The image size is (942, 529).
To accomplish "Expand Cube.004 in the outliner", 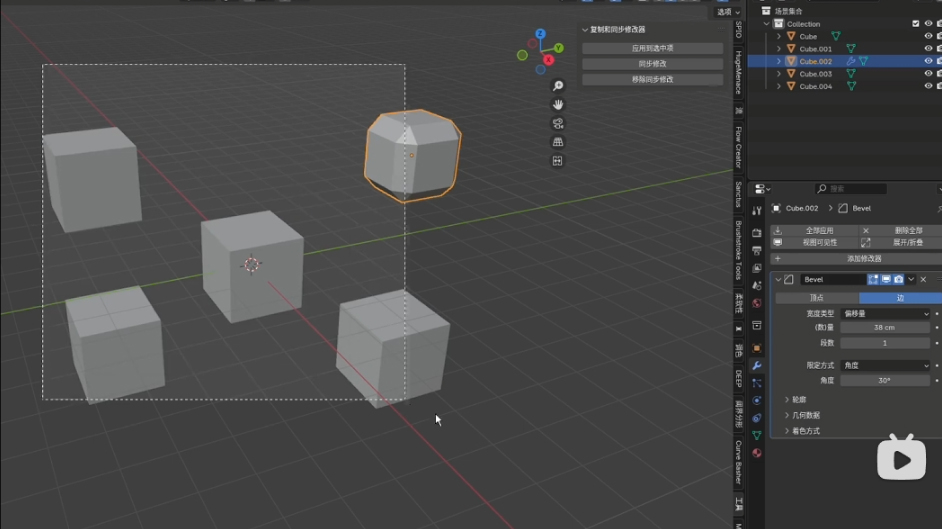I will click(x=779, y=86).
